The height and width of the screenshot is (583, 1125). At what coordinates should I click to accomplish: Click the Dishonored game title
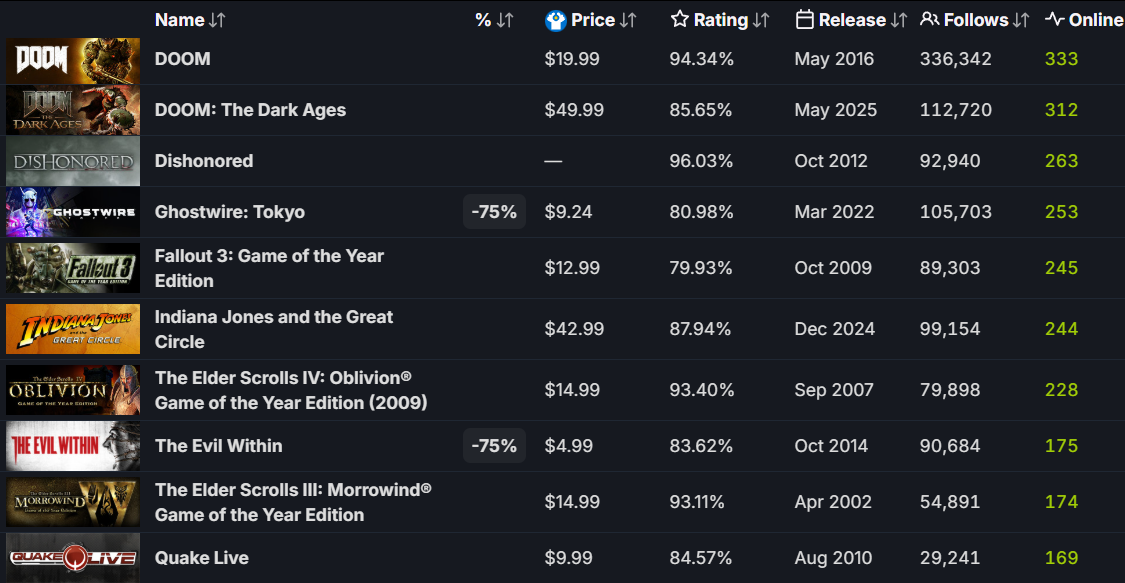pyautogui.click(x=204, y=161)
